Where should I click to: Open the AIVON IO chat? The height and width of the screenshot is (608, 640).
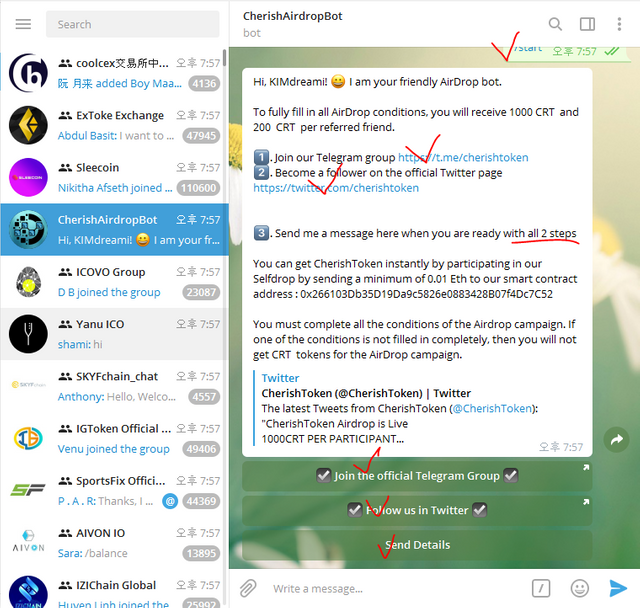114,543
